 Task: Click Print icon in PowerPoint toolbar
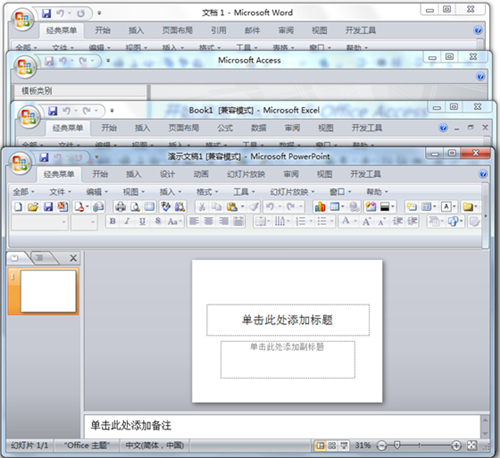tap(120, 207)
